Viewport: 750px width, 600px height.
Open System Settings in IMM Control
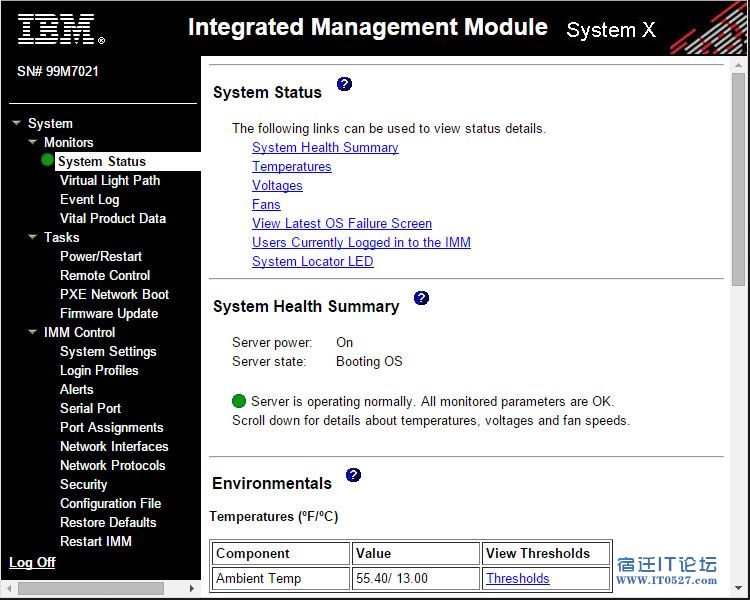[x=108, y=351]
